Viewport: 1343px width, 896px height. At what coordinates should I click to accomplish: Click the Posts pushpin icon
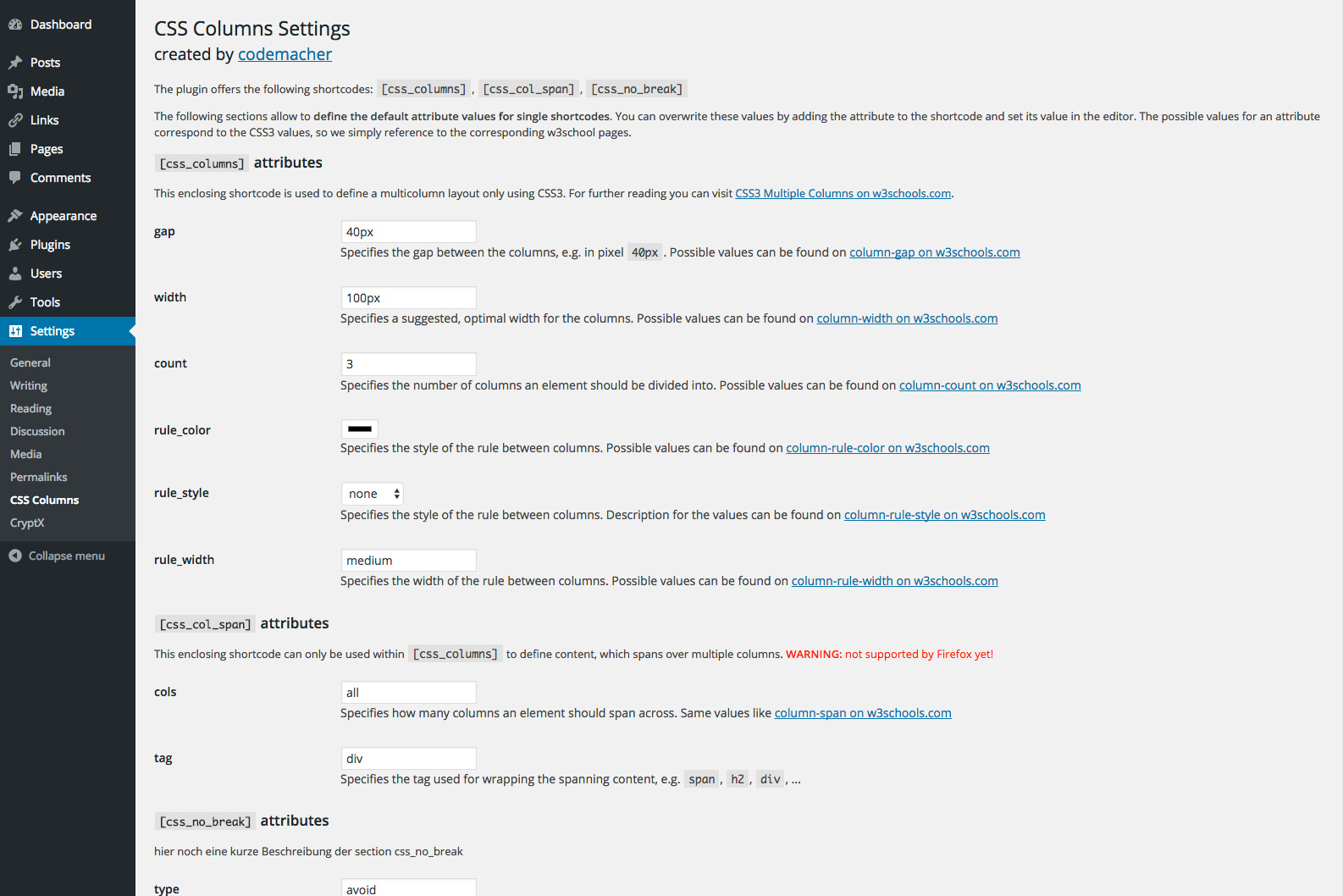15,63
